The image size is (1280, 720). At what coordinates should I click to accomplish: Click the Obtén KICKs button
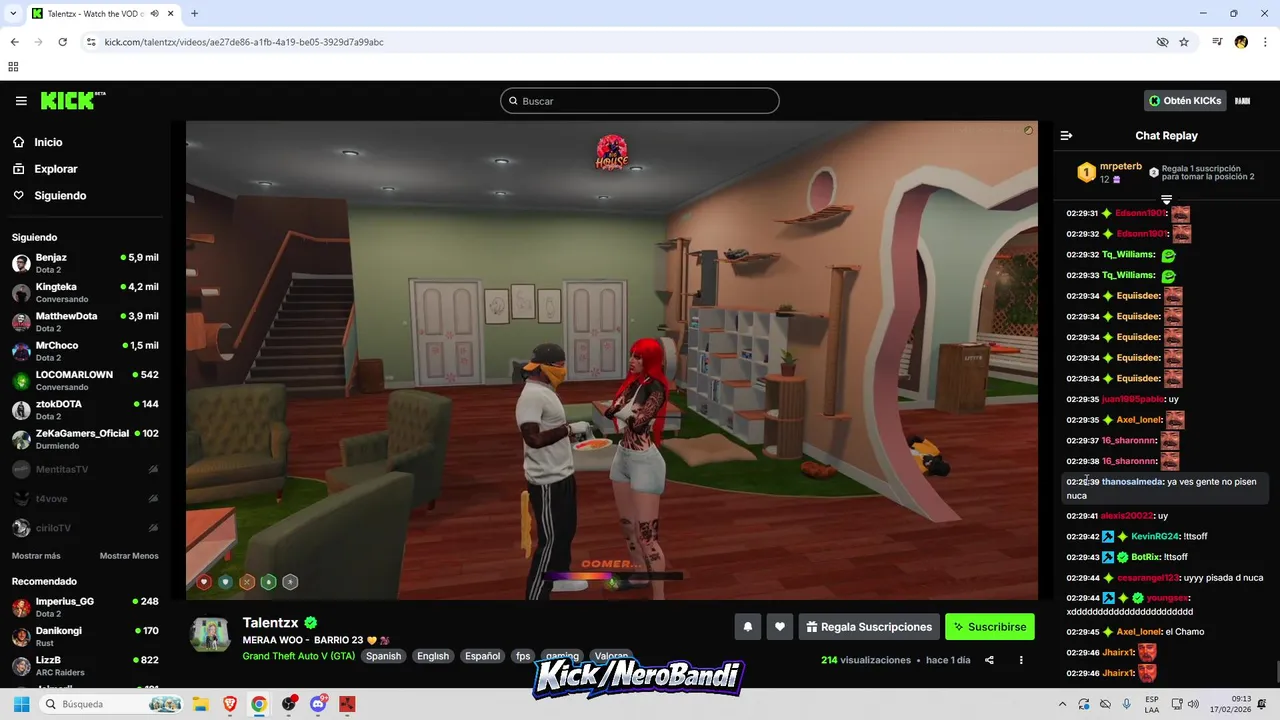1185,101
